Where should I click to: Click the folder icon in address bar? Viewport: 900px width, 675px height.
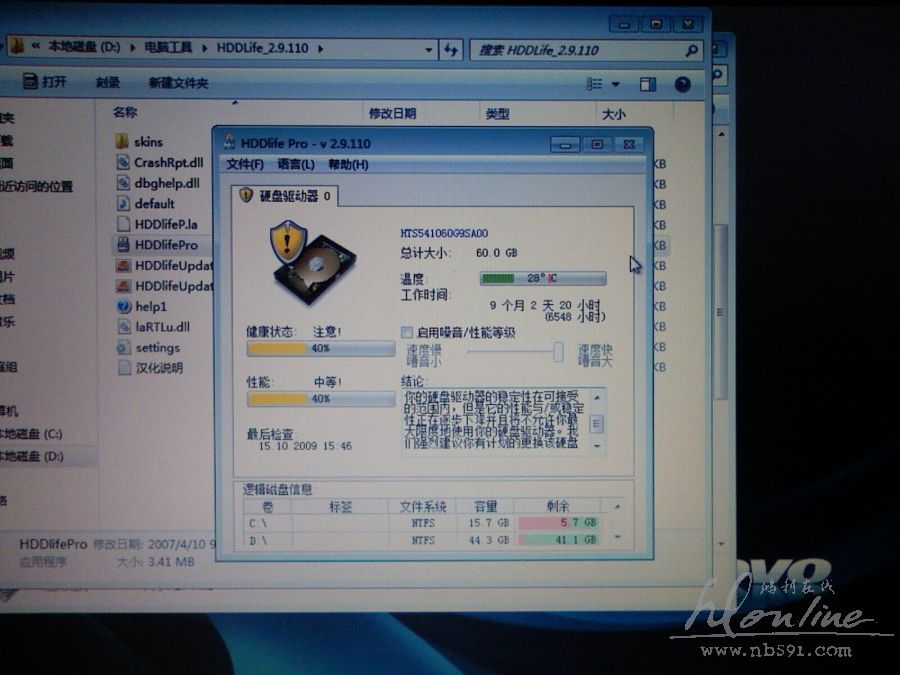coord(17,46)
